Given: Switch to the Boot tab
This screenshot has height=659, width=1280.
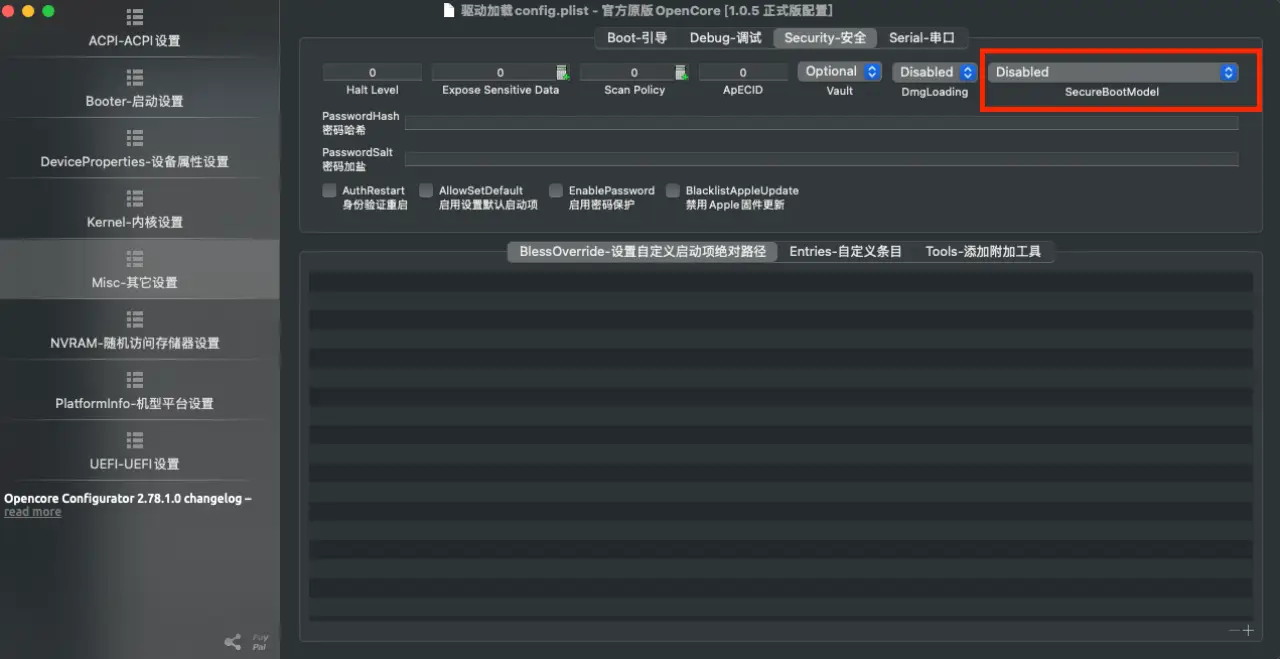Looking at the screenshot, I should click(x=636, y=38).
